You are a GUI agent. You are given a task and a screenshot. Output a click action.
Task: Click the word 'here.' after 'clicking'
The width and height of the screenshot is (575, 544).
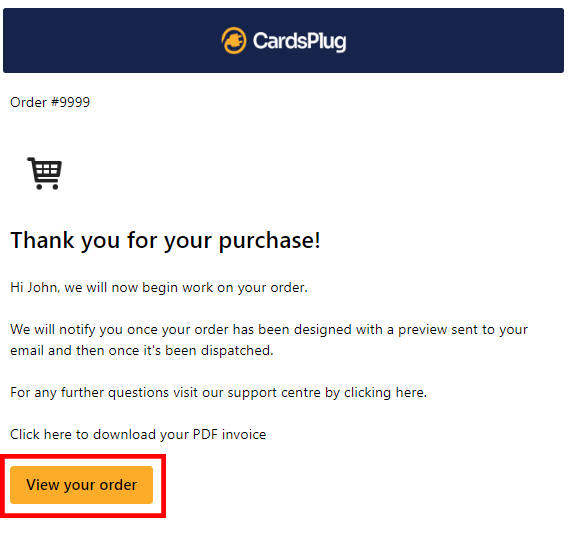tap(411, 393)
